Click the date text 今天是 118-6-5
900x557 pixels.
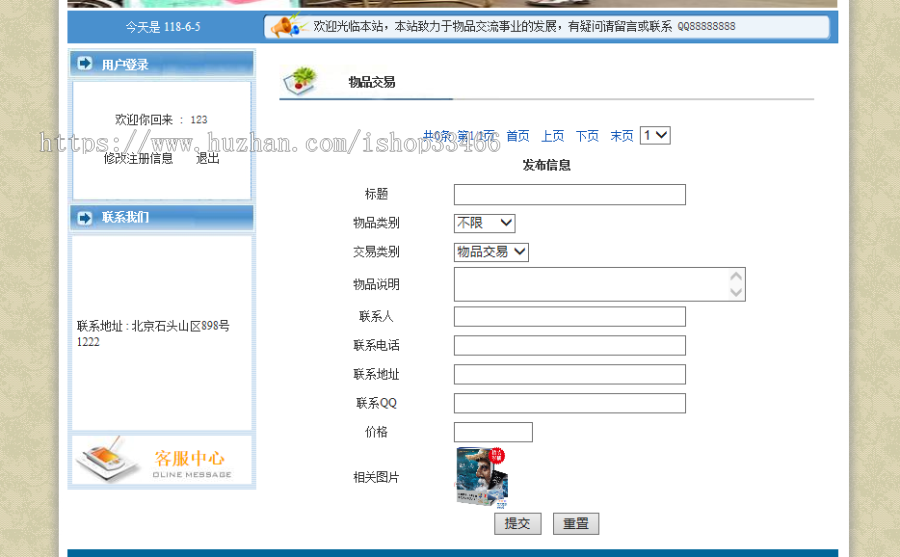pyautogui.click(x=163, y=27)
